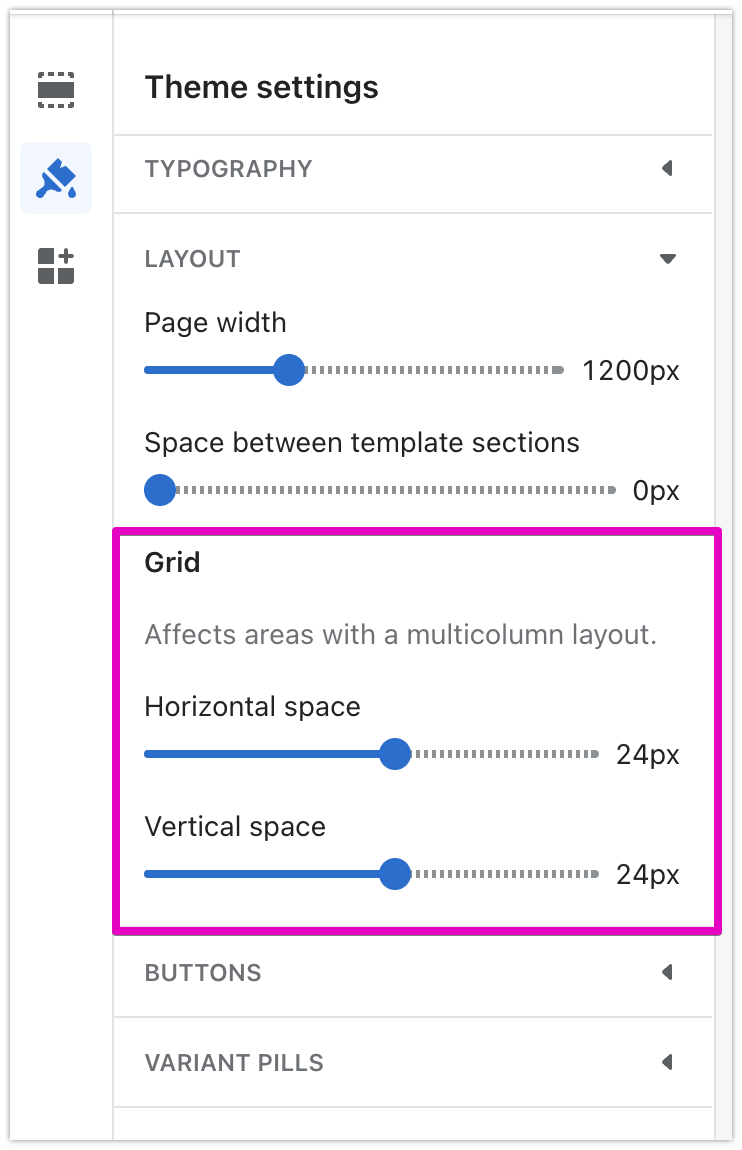Select the Theme settings paintbrush icon
Viewport: 742px width, 1150px height.
56,178
